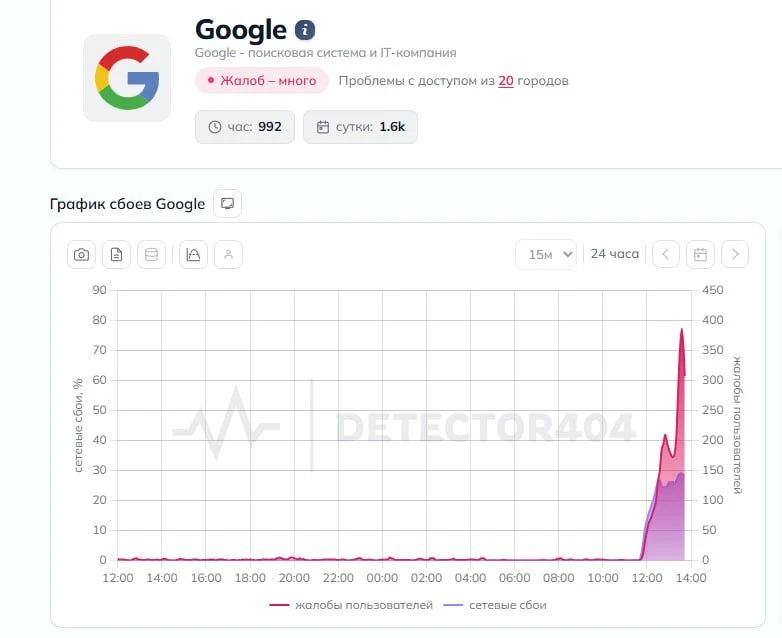Toggle the user complaints person icon
This screenshot has height=638, width=782.
click(x=228, y=254)
